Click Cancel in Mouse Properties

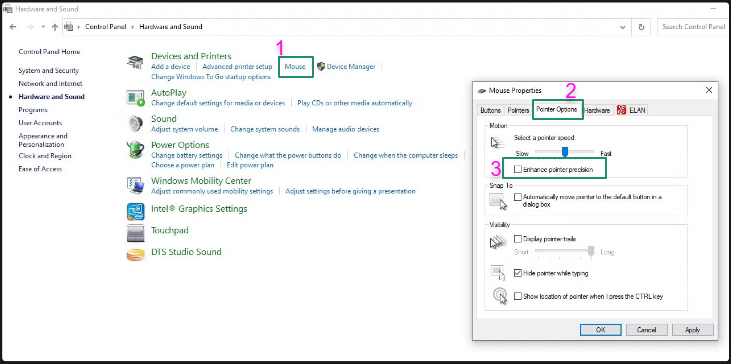point(647,330)
